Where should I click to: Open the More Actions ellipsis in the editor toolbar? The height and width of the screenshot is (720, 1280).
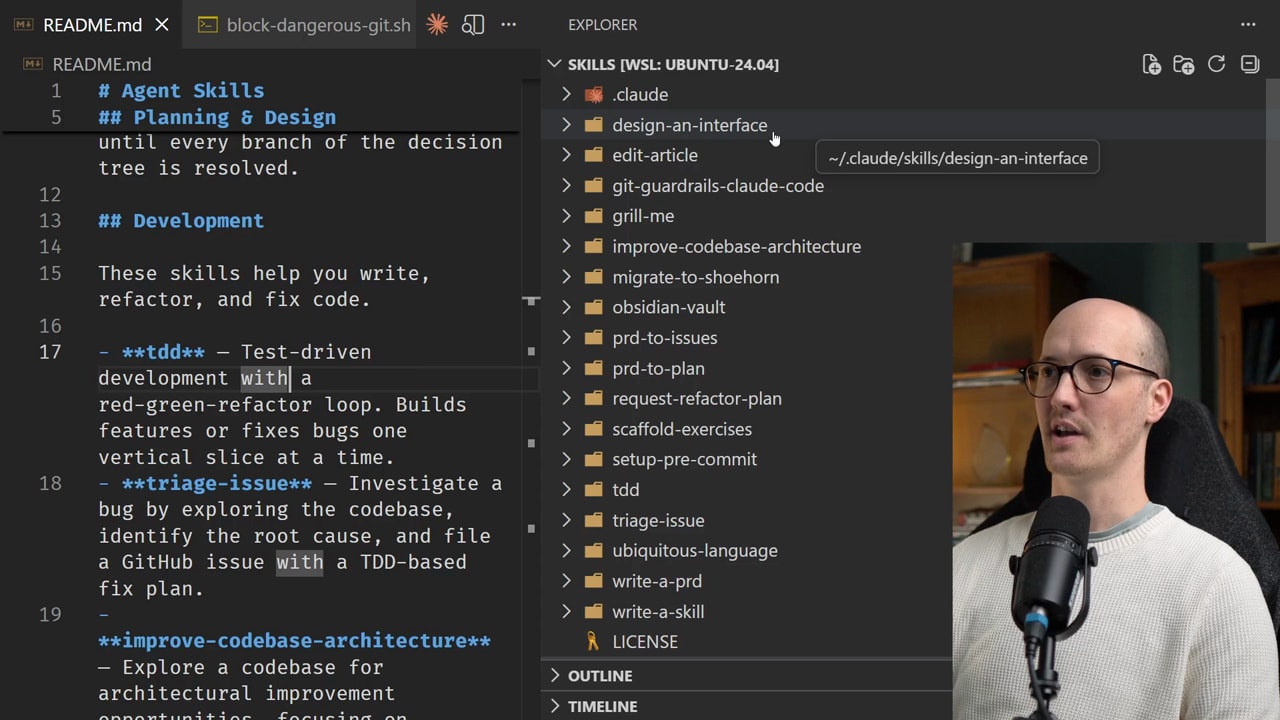(x=508, y=25)
